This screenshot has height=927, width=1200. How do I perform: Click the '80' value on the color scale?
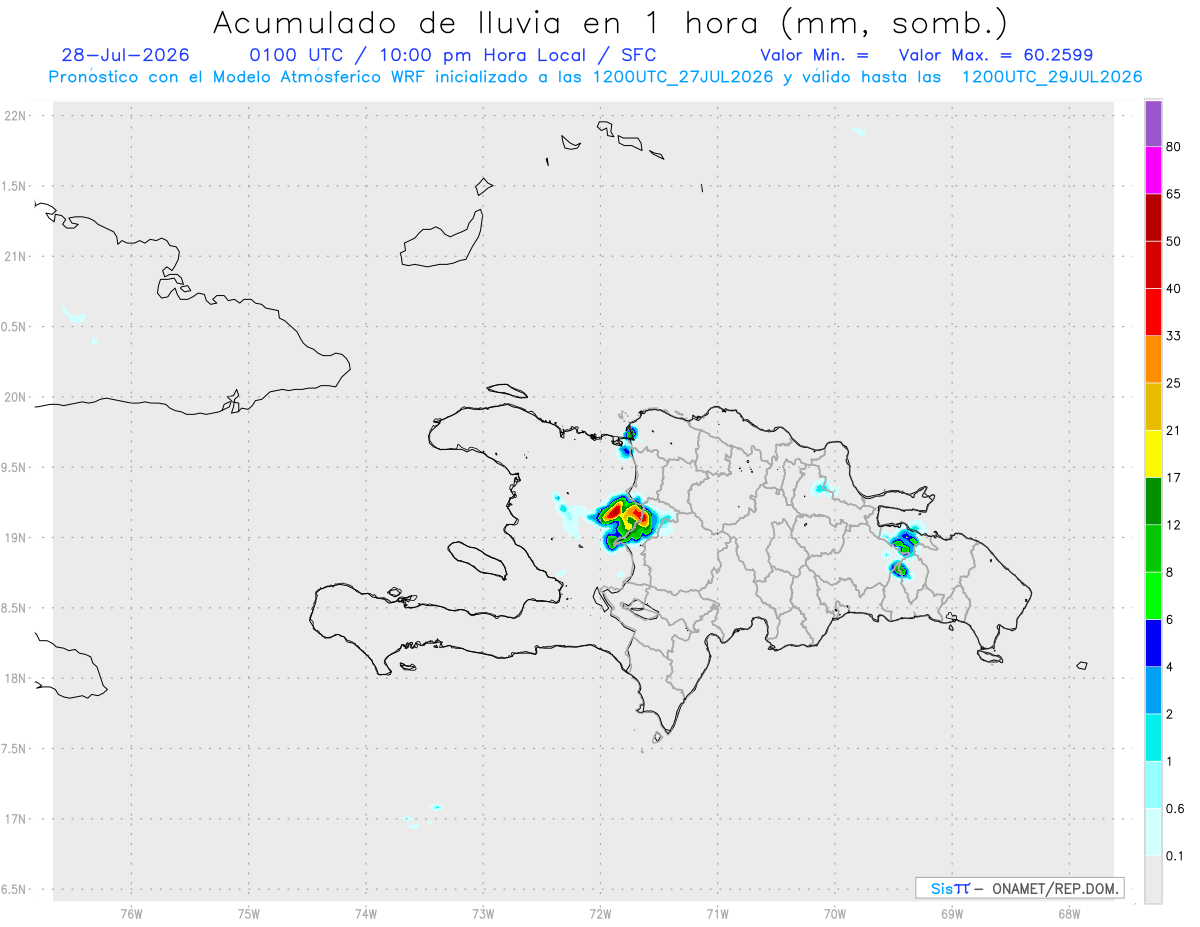click(x=1174, y=147)
